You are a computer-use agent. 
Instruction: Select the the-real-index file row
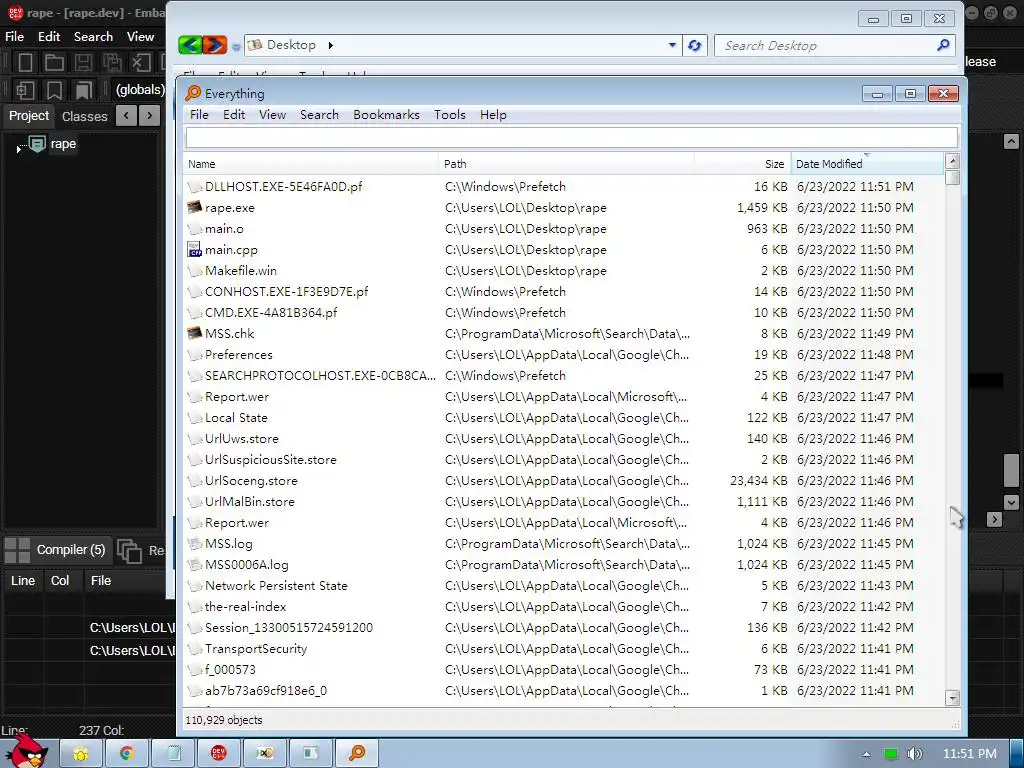(565, 607)
